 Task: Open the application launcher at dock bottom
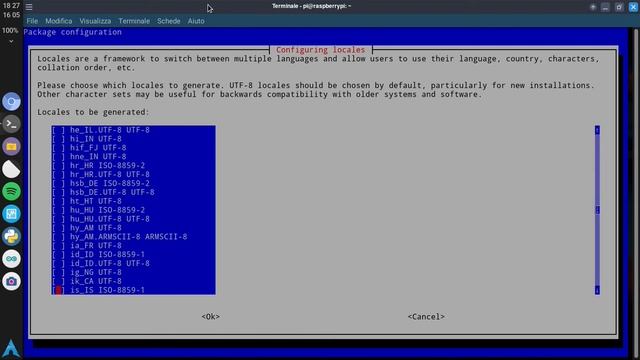point(11,348)
